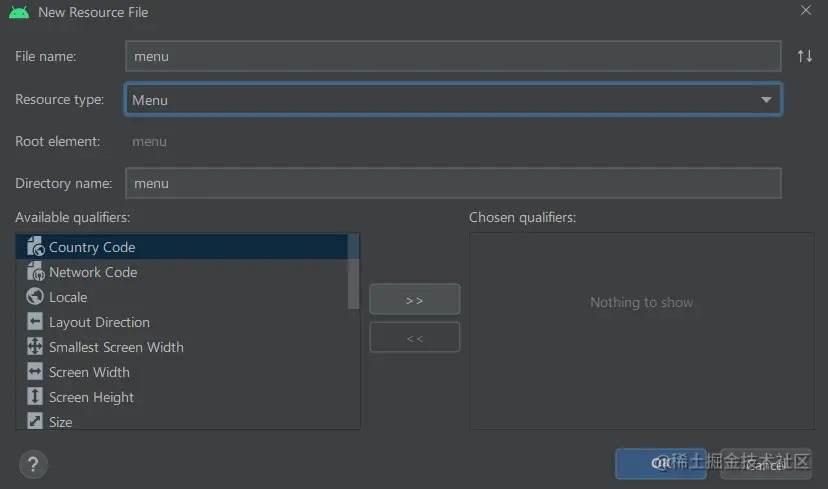Click the Locale globe icon
The image size is (828, 489).
pyautogui.click(x=35, y=296)
